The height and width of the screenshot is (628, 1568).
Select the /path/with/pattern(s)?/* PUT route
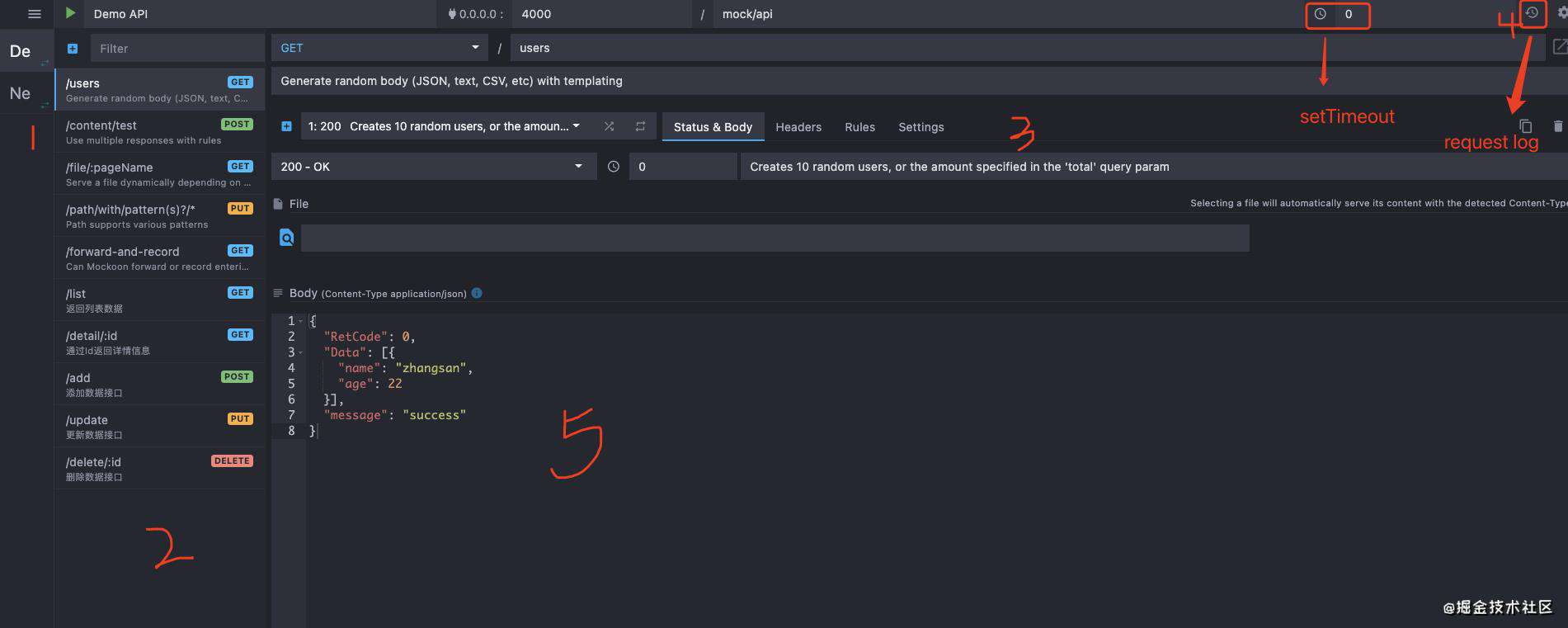click(x=159, y=216)
